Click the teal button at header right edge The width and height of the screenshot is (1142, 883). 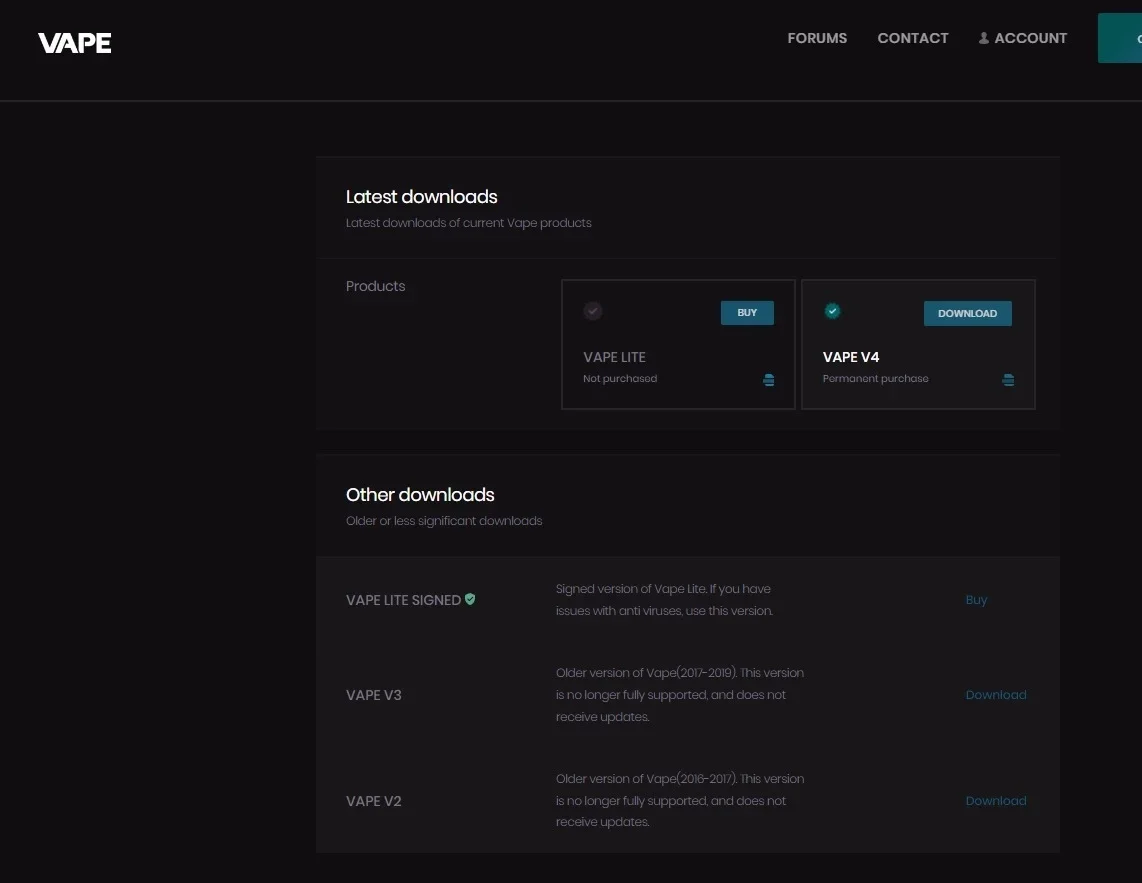(1120, 38)
